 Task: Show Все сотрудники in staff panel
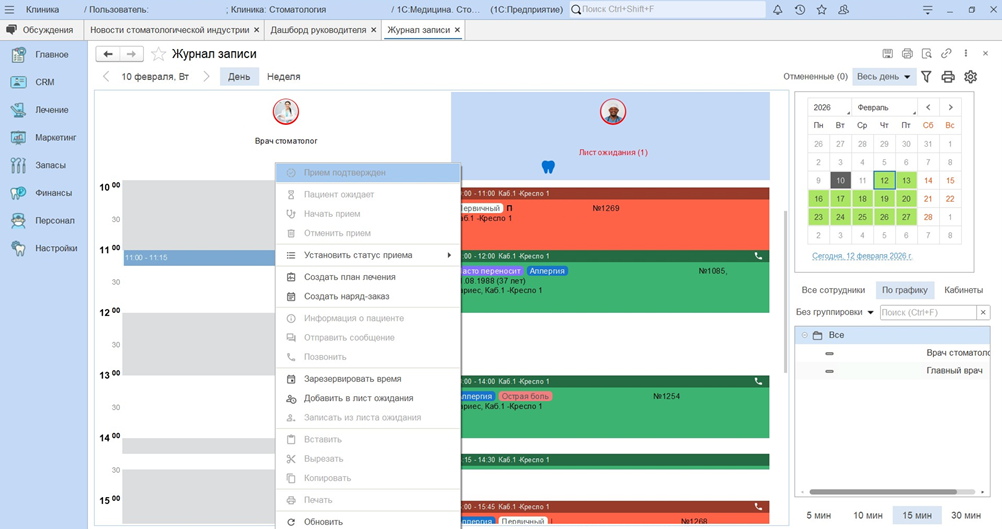click(x=833, y=290)
